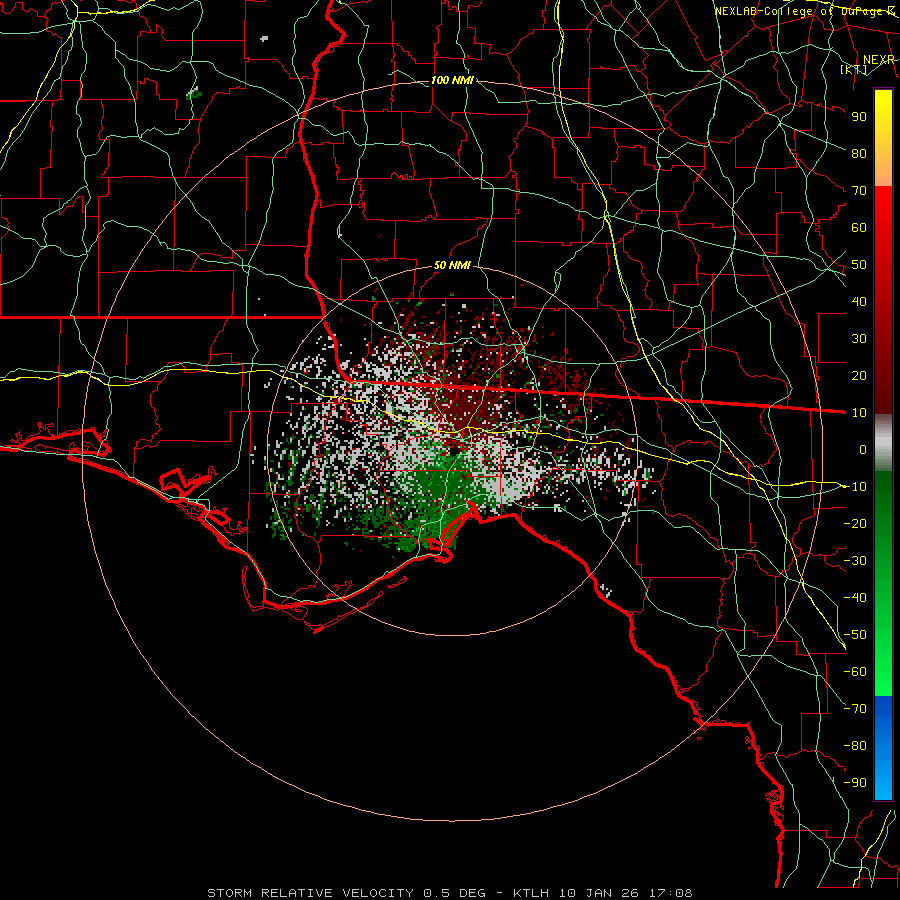Click the [KT] units label
The image size is (900, 900).
click(854, 69)
